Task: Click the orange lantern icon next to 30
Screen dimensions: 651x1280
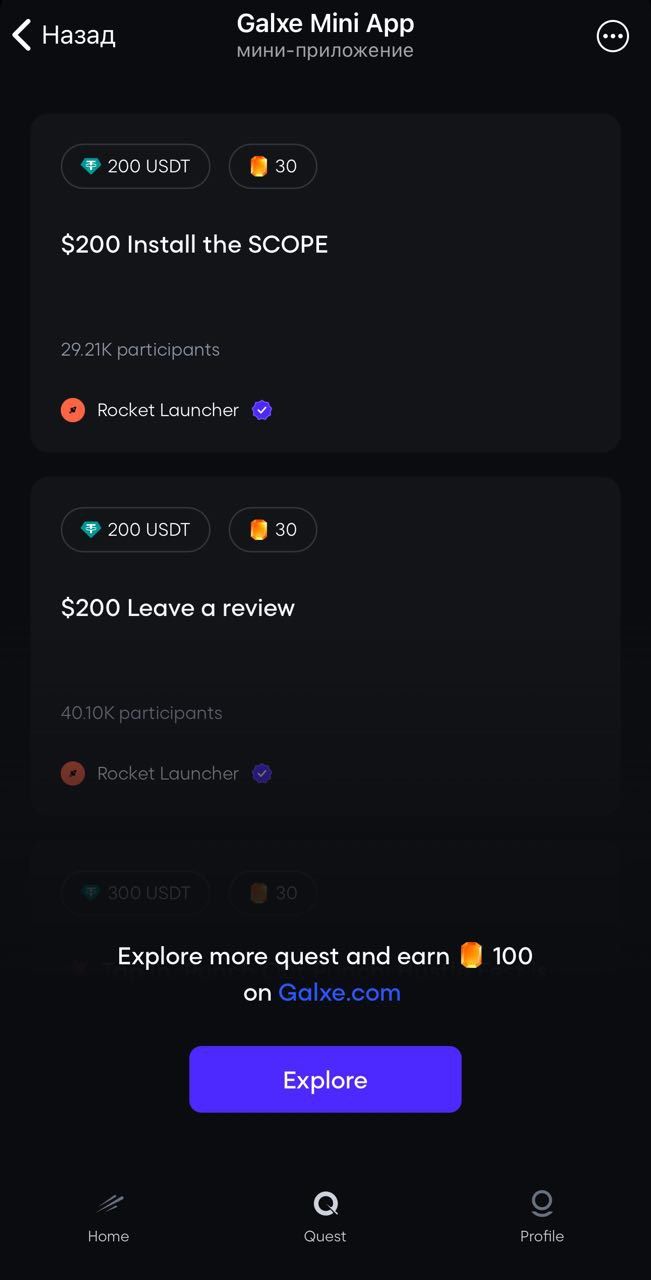Action: [x=259, y=166]
